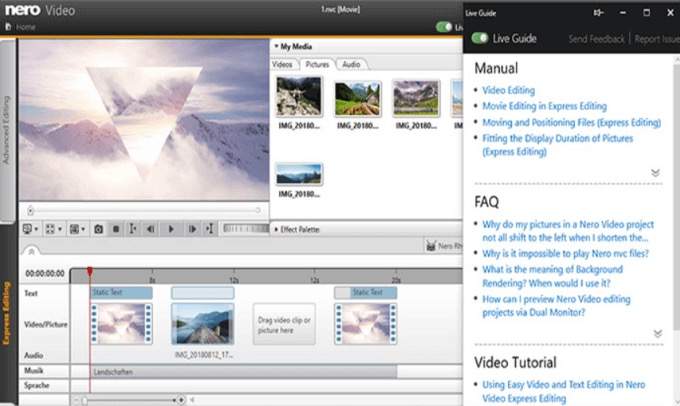Expand more FAQ entries with chevron
The width and height of the screenshot is (680, 406).
coord(657,333)
